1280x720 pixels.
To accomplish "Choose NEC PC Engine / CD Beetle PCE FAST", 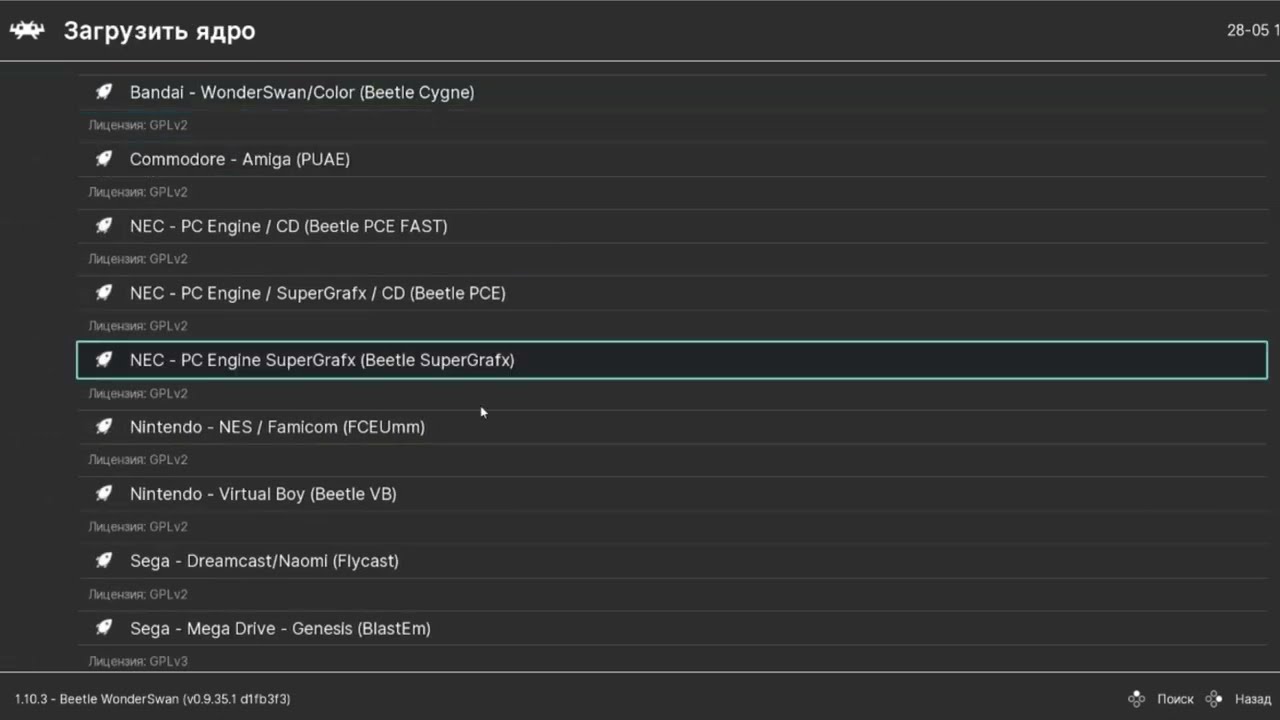I will click(x=289, y=226).
